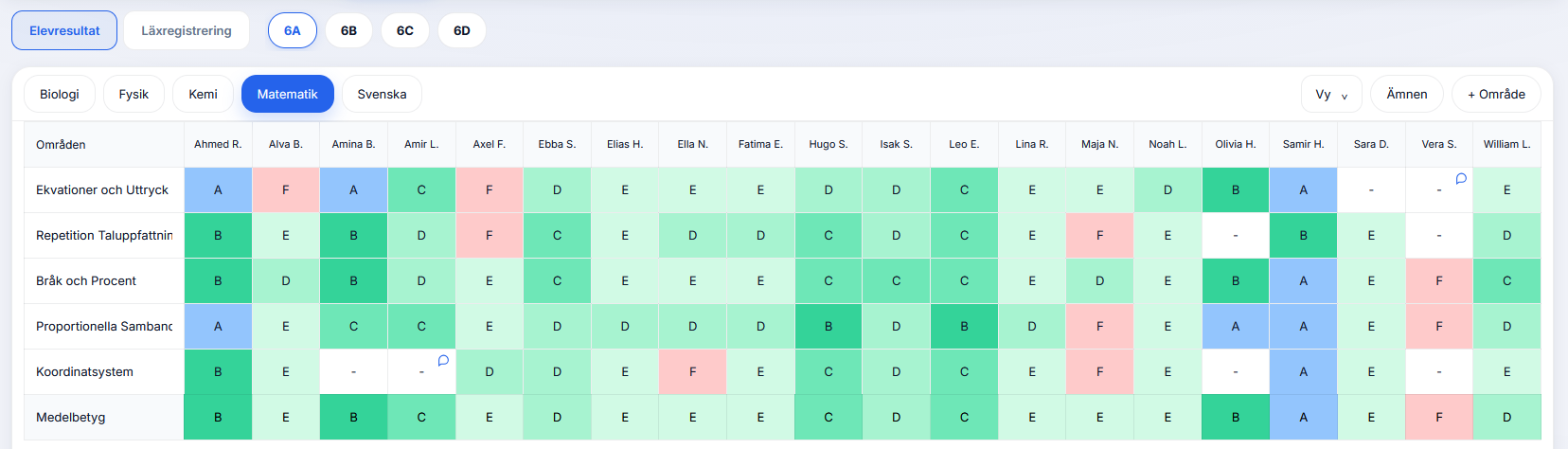Expand the Vy dropdown
The width and height of the screenshot is (1568, 449).
1331,94
